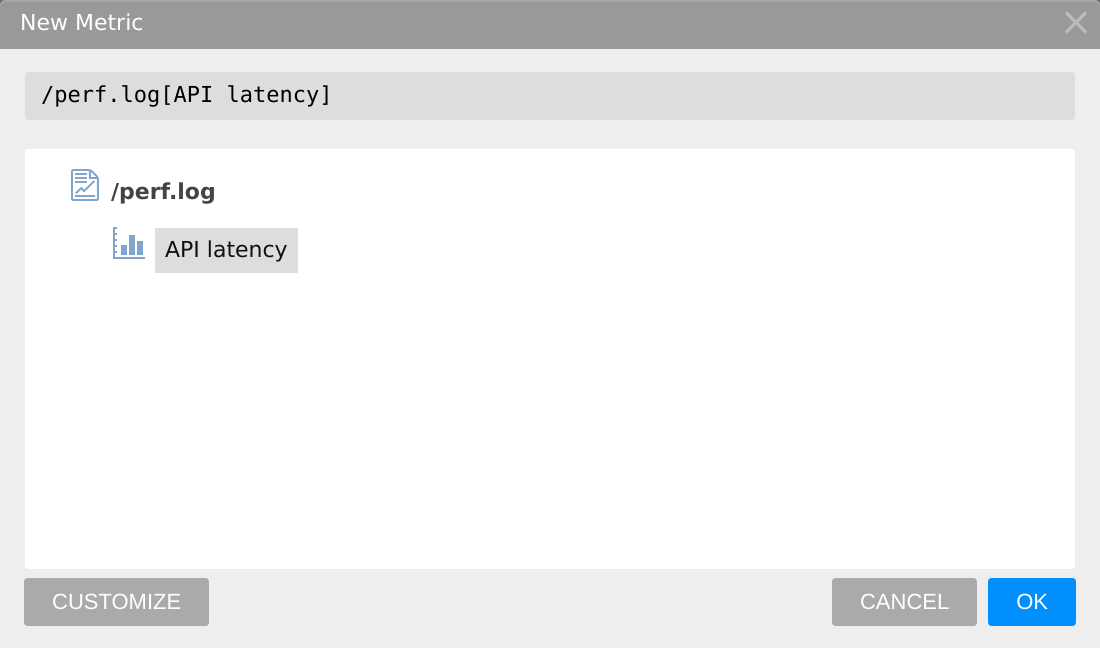Cancel the new metric dialog
This screenshot has width=1100, height=648.
pyautogui.click(x=904, y=602)
